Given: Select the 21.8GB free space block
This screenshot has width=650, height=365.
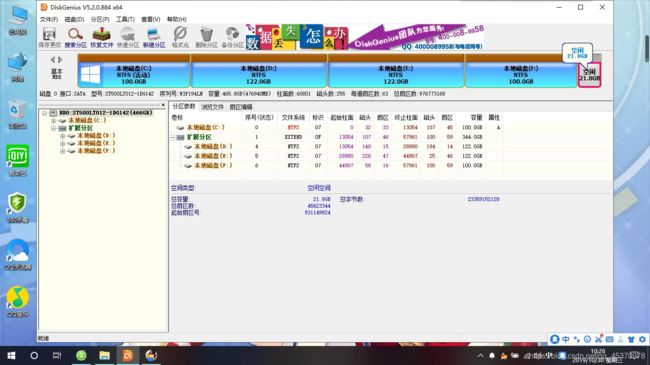Looking at the screenshot, I should 589,75.
